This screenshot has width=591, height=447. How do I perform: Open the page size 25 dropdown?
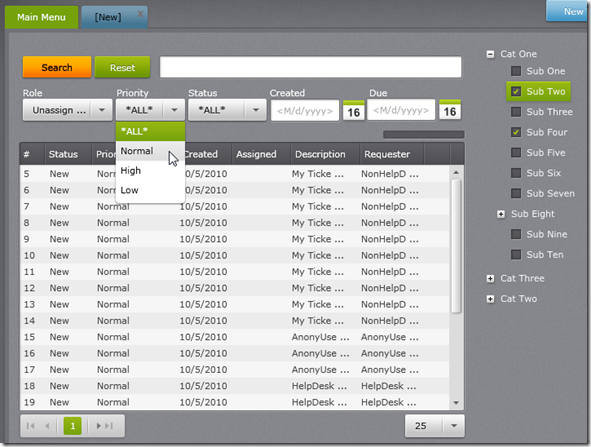[435, 426]
